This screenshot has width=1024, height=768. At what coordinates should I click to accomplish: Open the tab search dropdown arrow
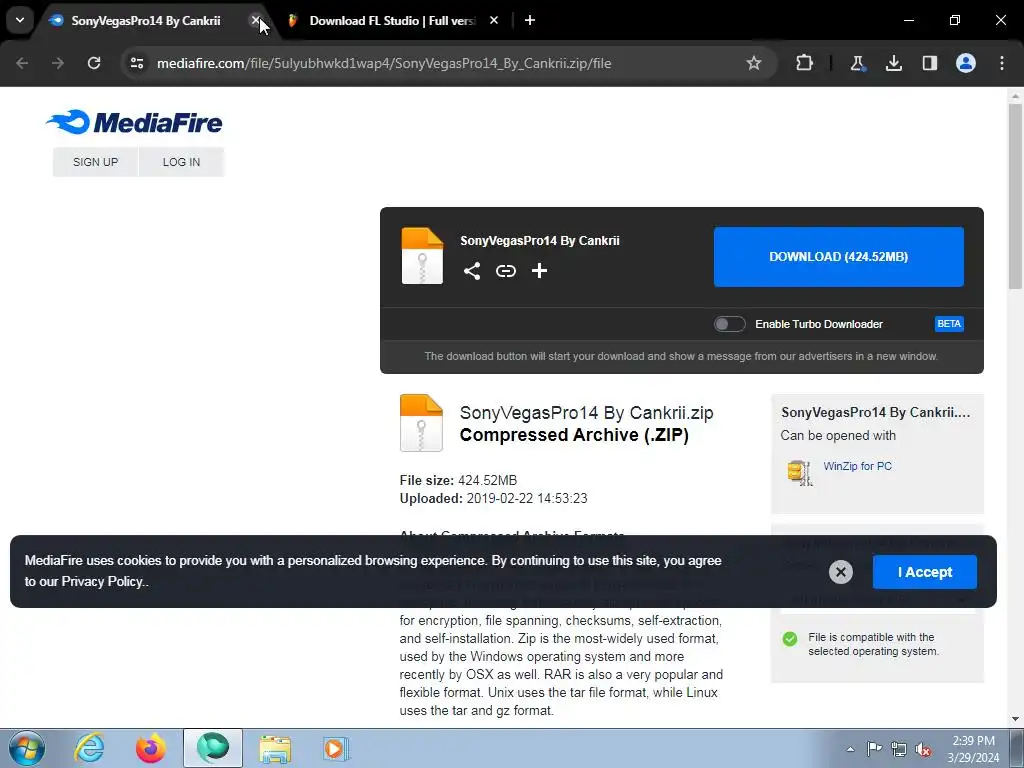tap(20, 20)
